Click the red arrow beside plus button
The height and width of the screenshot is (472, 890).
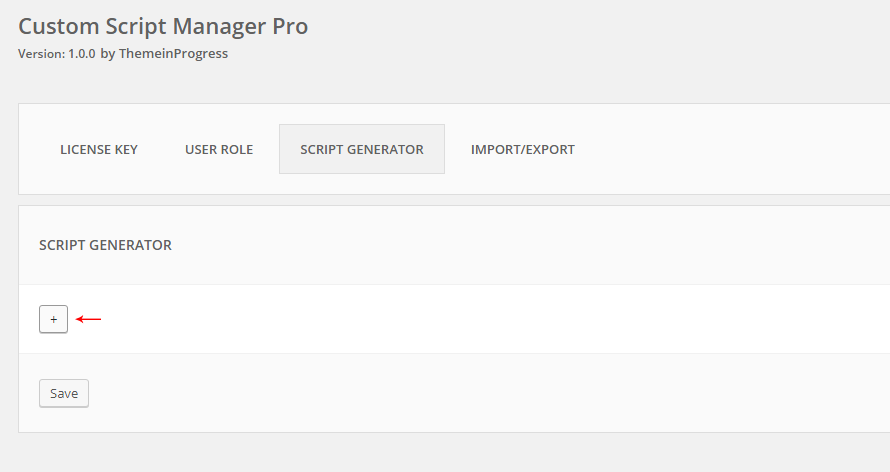click(89, 319)
